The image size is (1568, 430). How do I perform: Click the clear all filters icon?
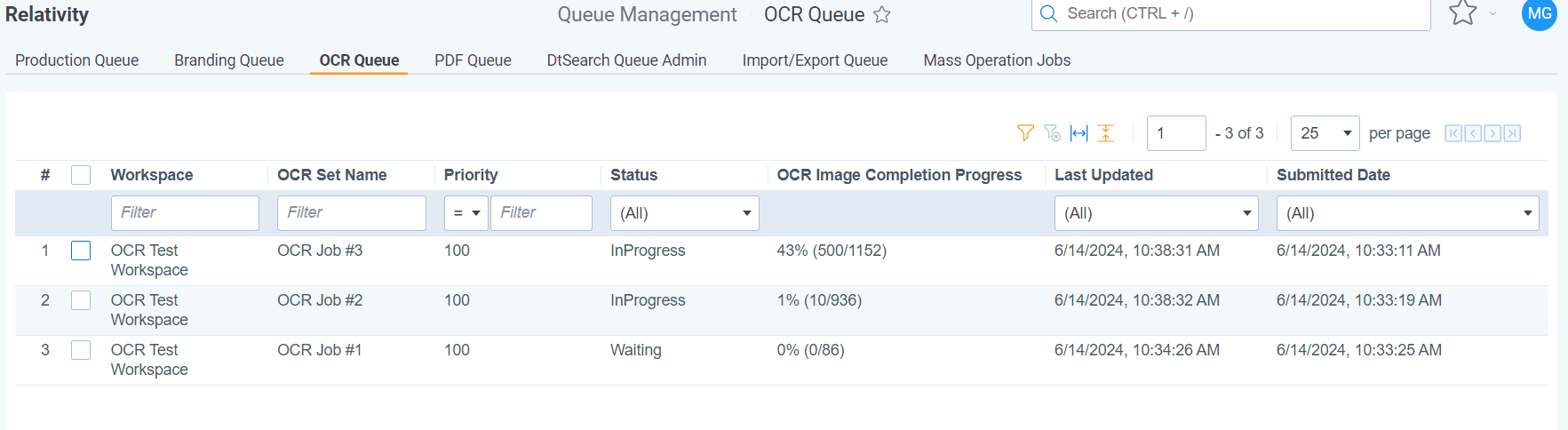click(x=1052, y=133)
